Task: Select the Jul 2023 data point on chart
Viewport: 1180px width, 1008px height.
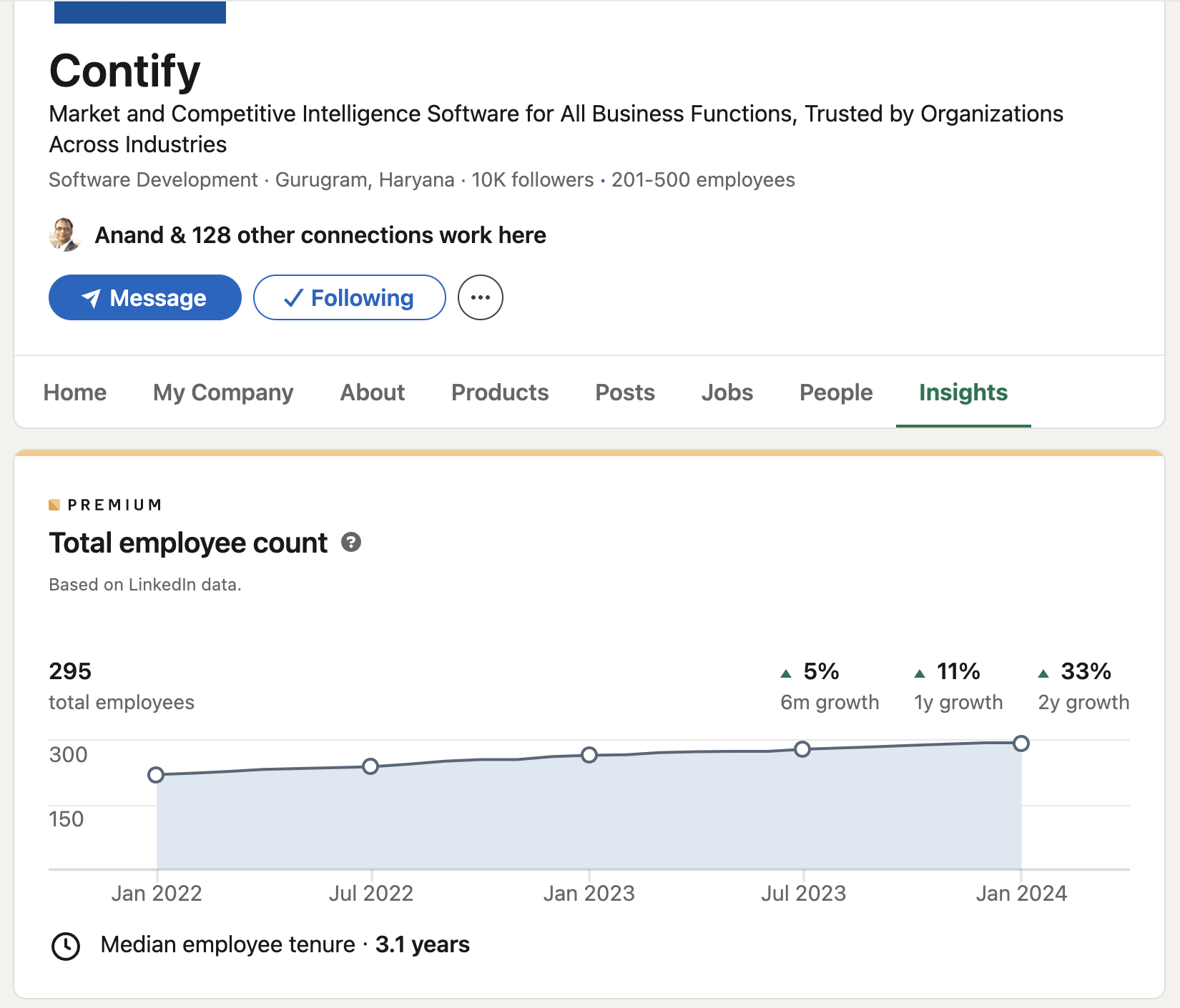Action: point(802,749)
